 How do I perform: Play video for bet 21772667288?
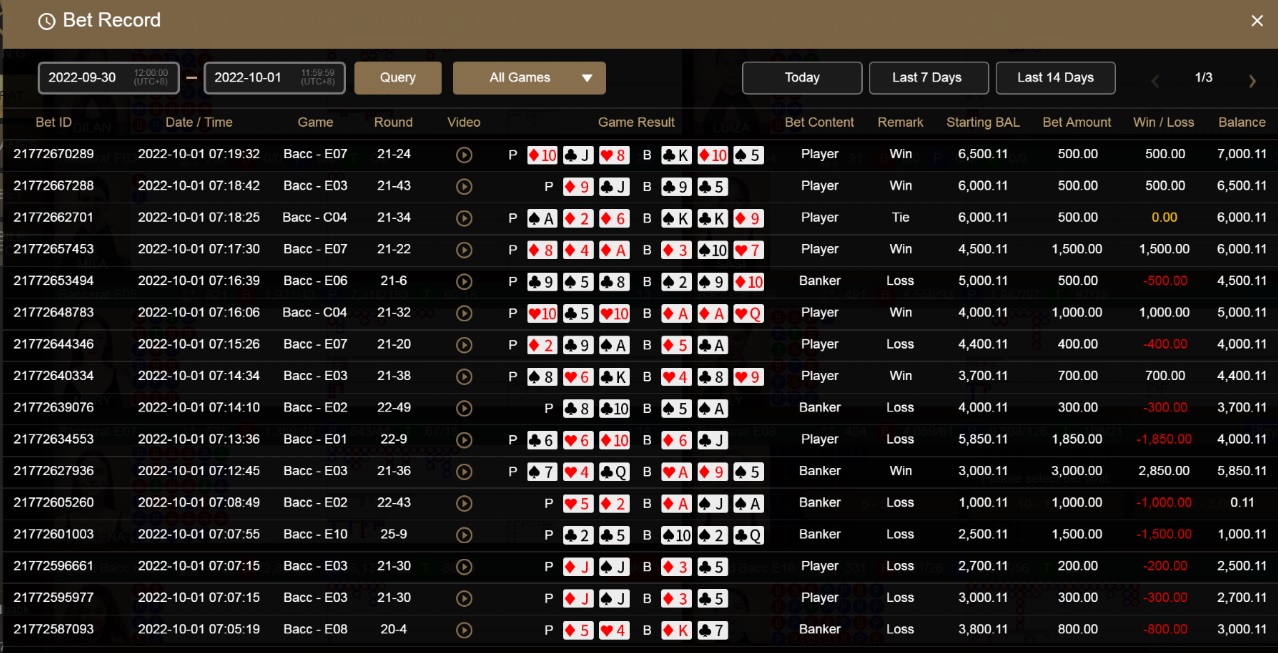tap(463, 186)
